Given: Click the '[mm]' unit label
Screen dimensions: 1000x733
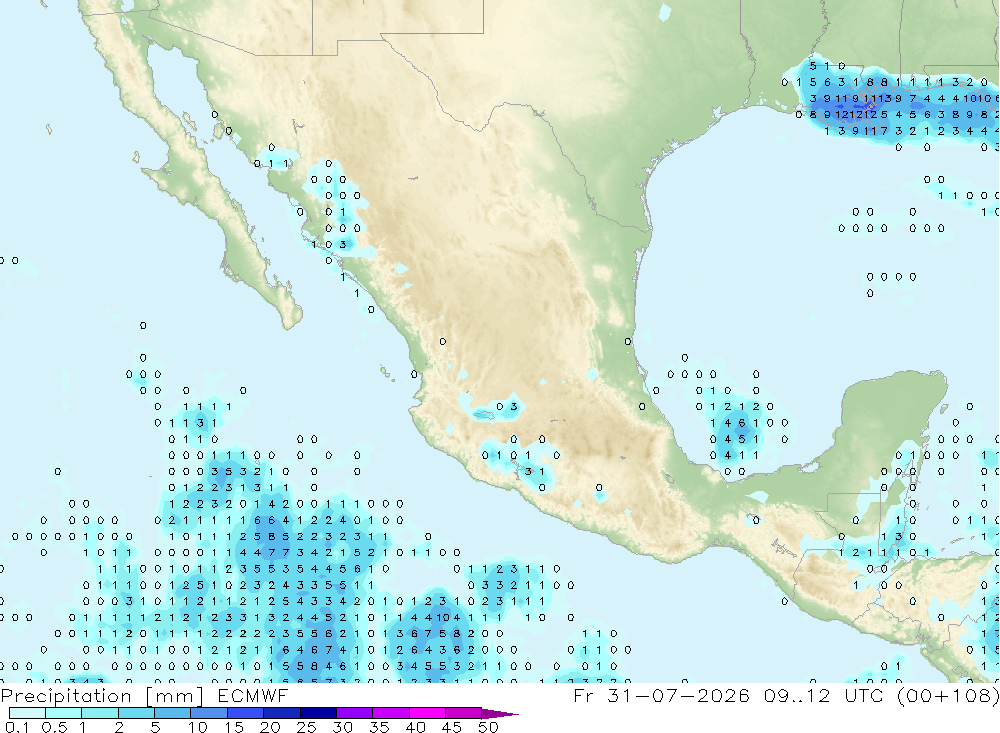Looking at the screenshot, I should coord(174,695).
